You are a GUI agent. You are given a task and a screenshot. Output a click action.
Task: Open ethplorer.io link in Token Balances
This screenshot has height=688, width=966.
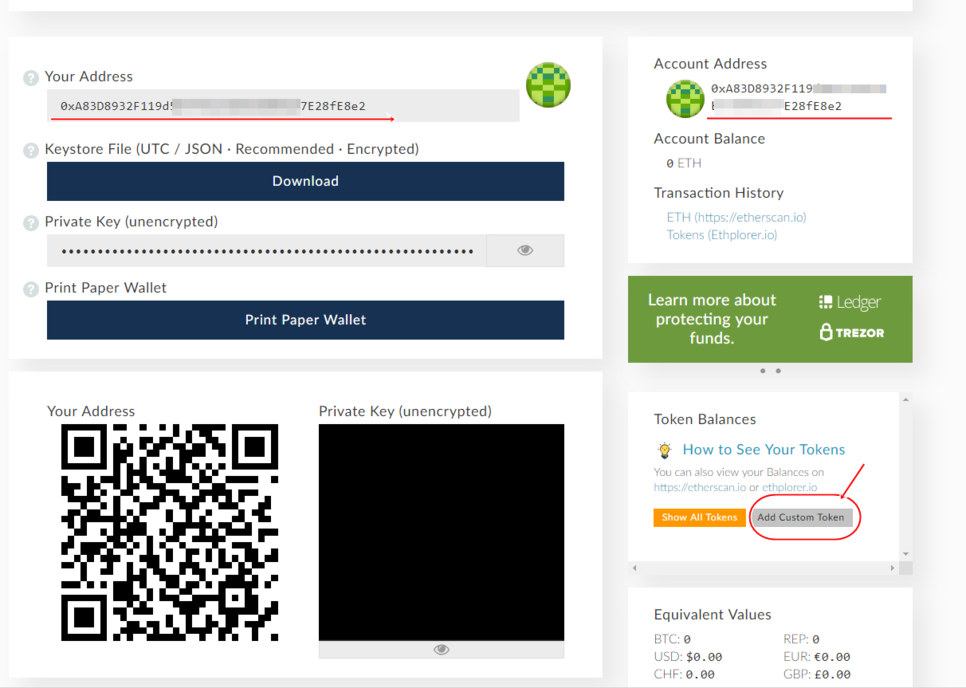tap(790, 487)
